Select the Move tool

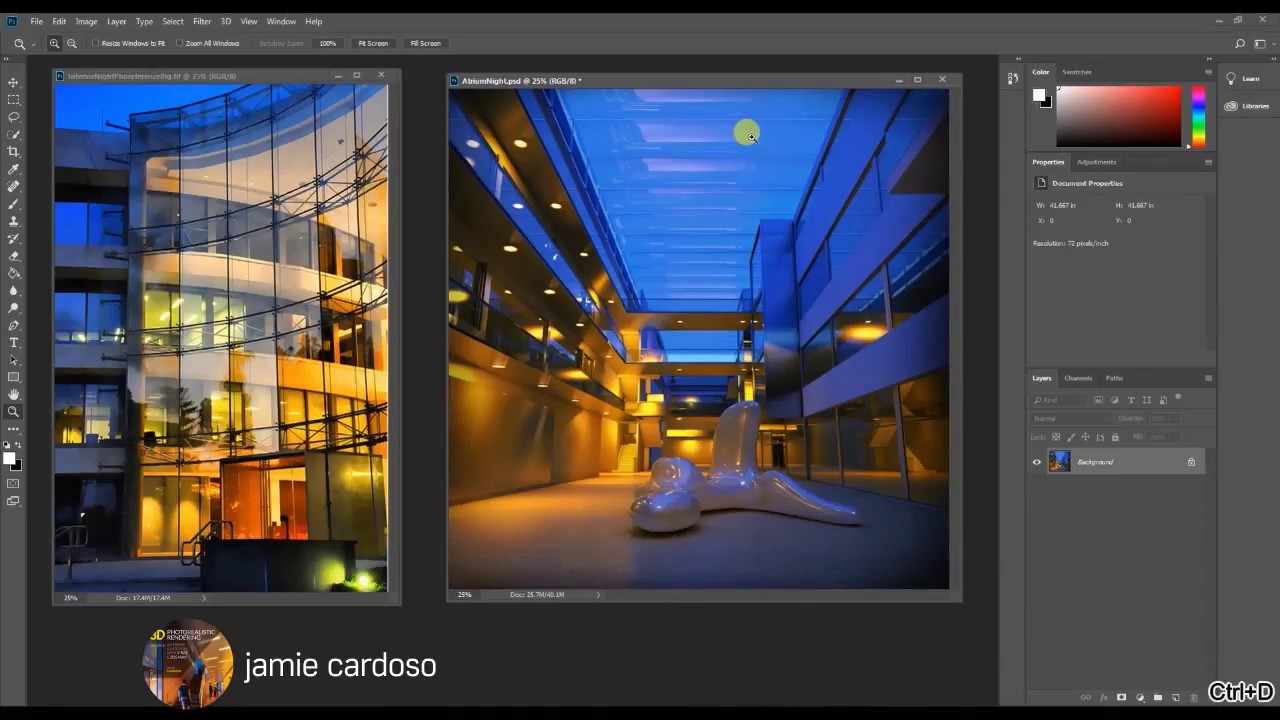tap(13, 82)
